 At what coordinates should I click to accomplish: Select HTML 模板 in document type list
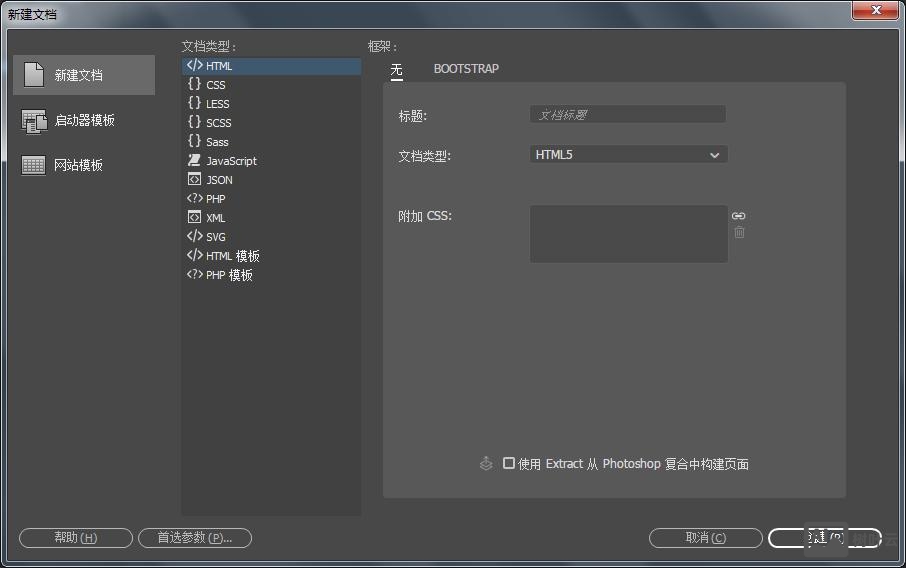(x=272, y=256)
